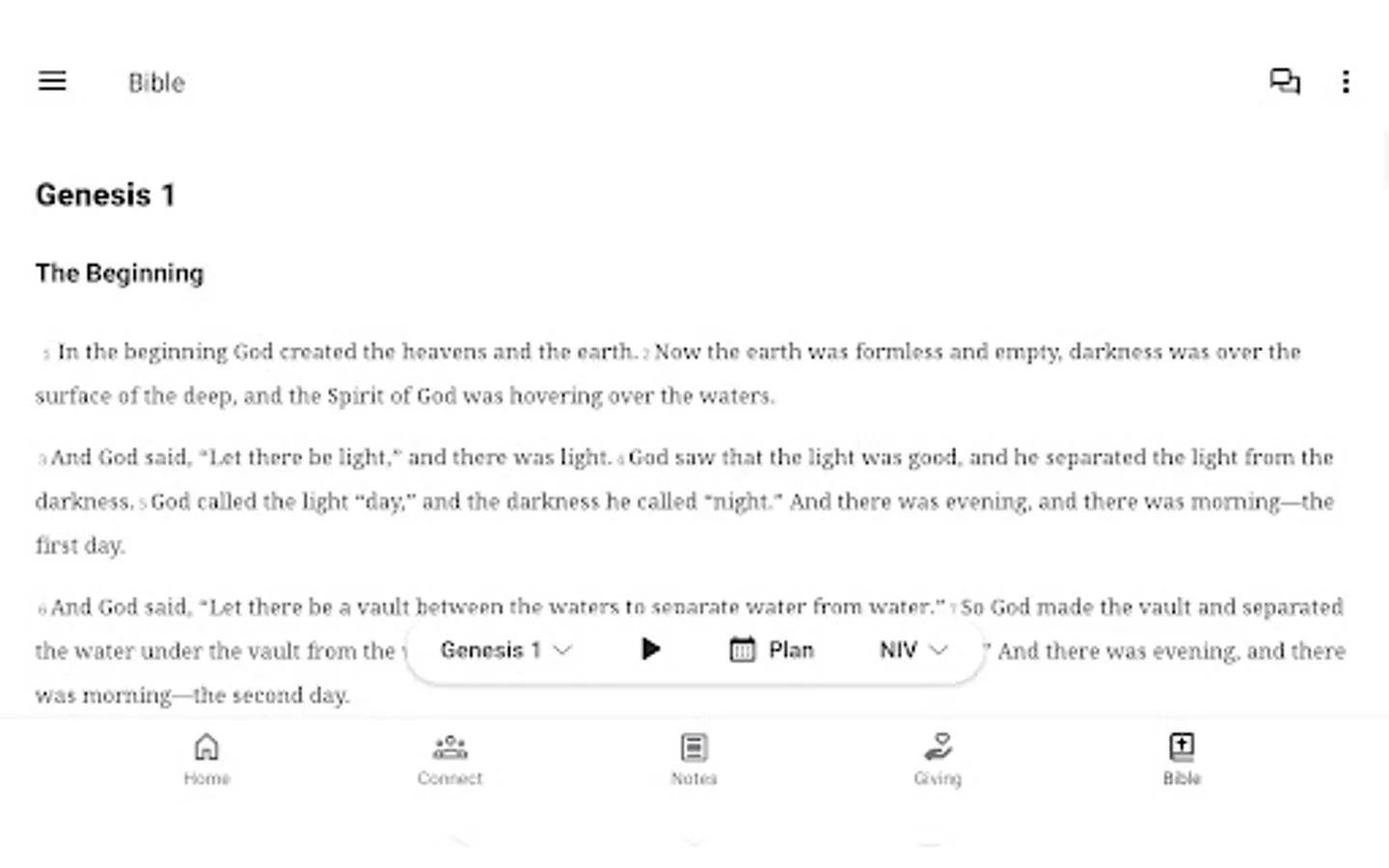This screenshot has width=1389, height=868.
Task: Click the Bible title in header
Action: [x=156, y=83]
